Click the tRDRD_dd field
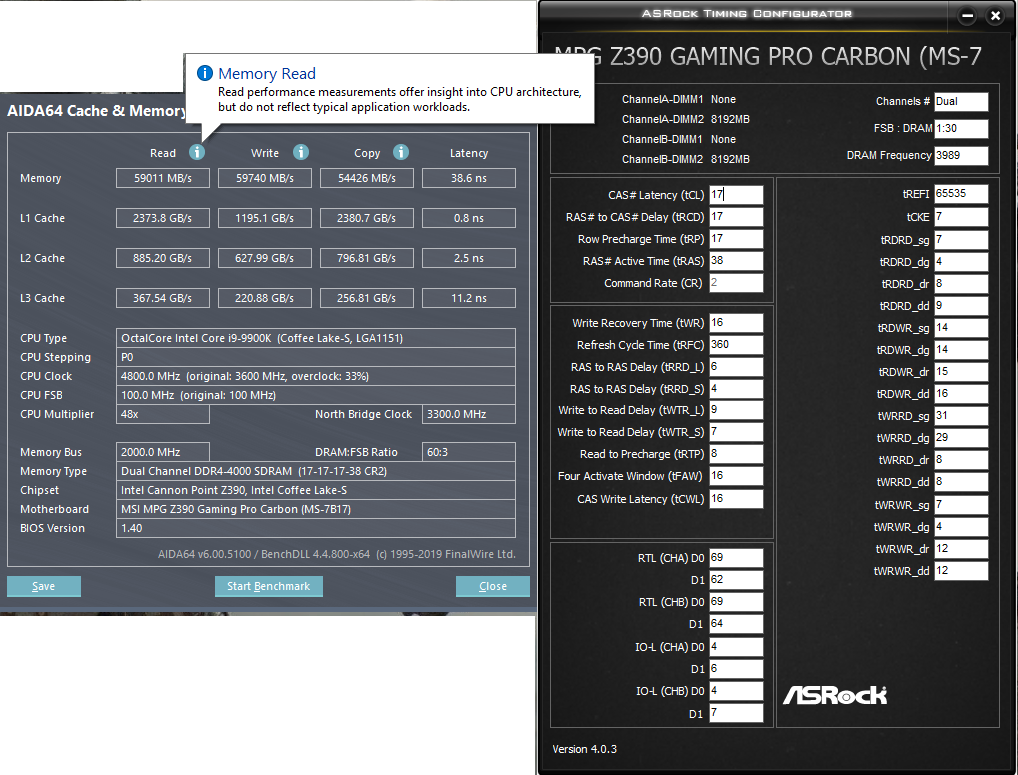 961,306
